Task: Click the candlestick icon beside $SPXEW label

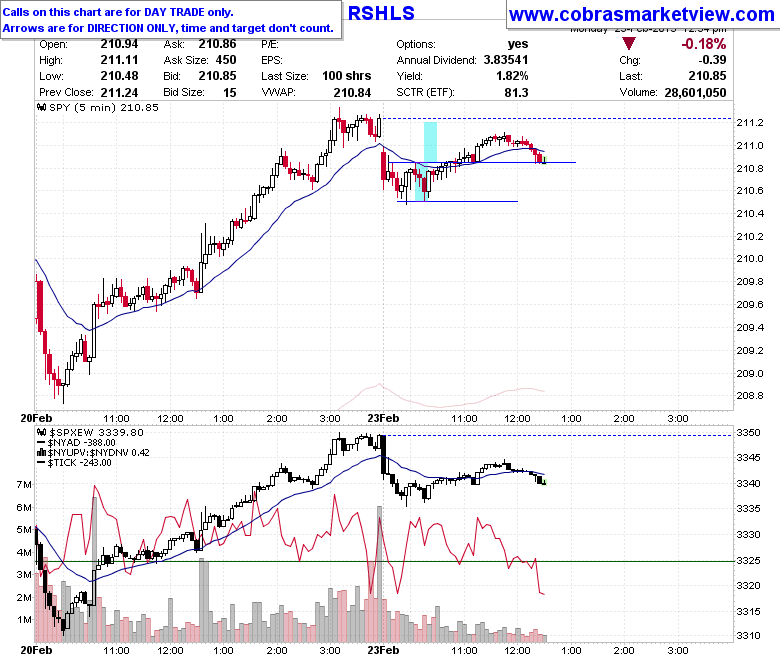Action: pos(42,432)
